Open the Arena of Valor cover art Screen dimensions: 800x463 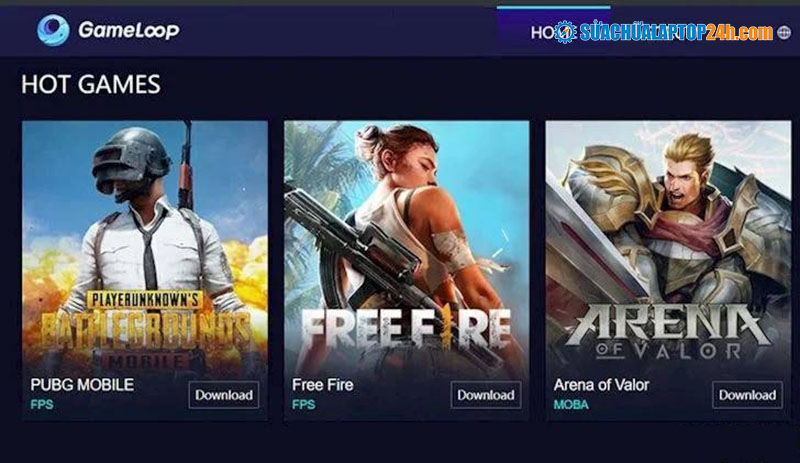pos(668,245)
